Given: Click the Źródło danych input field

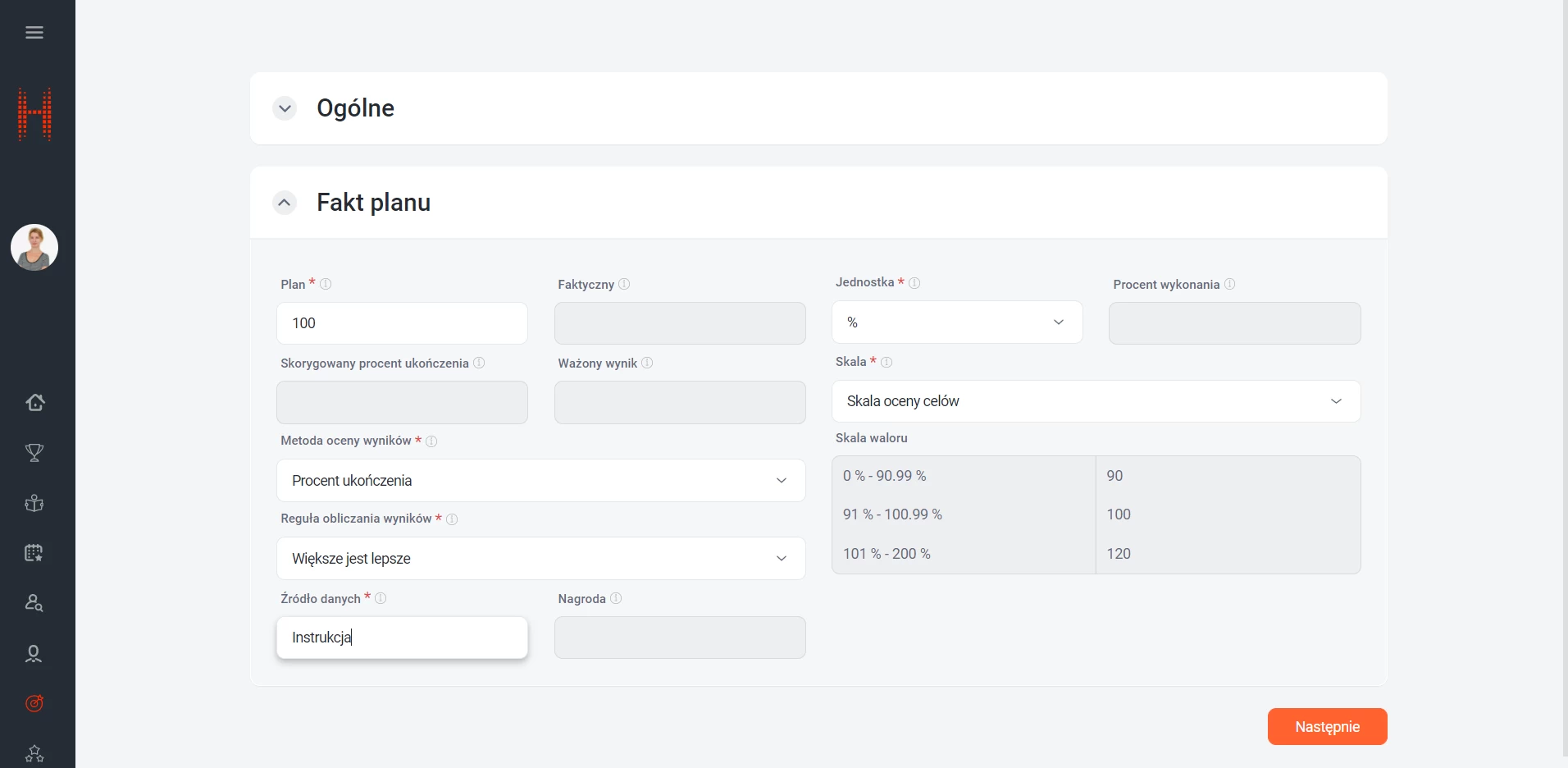Looking at the screenshot, I should [x=402, y=638].
